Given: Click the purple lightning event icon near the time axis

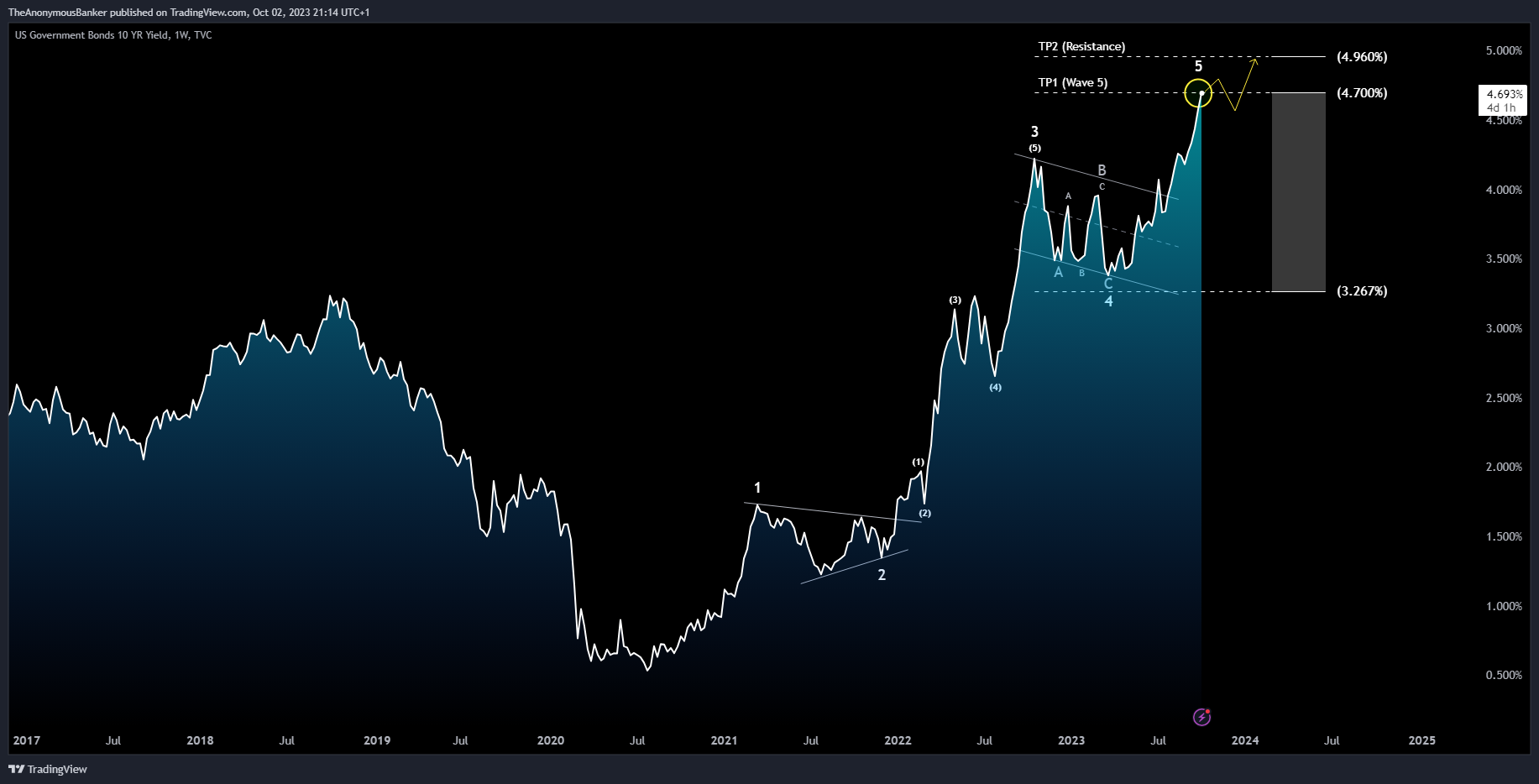Looking at the screenshot, I should pos(1201,717).
